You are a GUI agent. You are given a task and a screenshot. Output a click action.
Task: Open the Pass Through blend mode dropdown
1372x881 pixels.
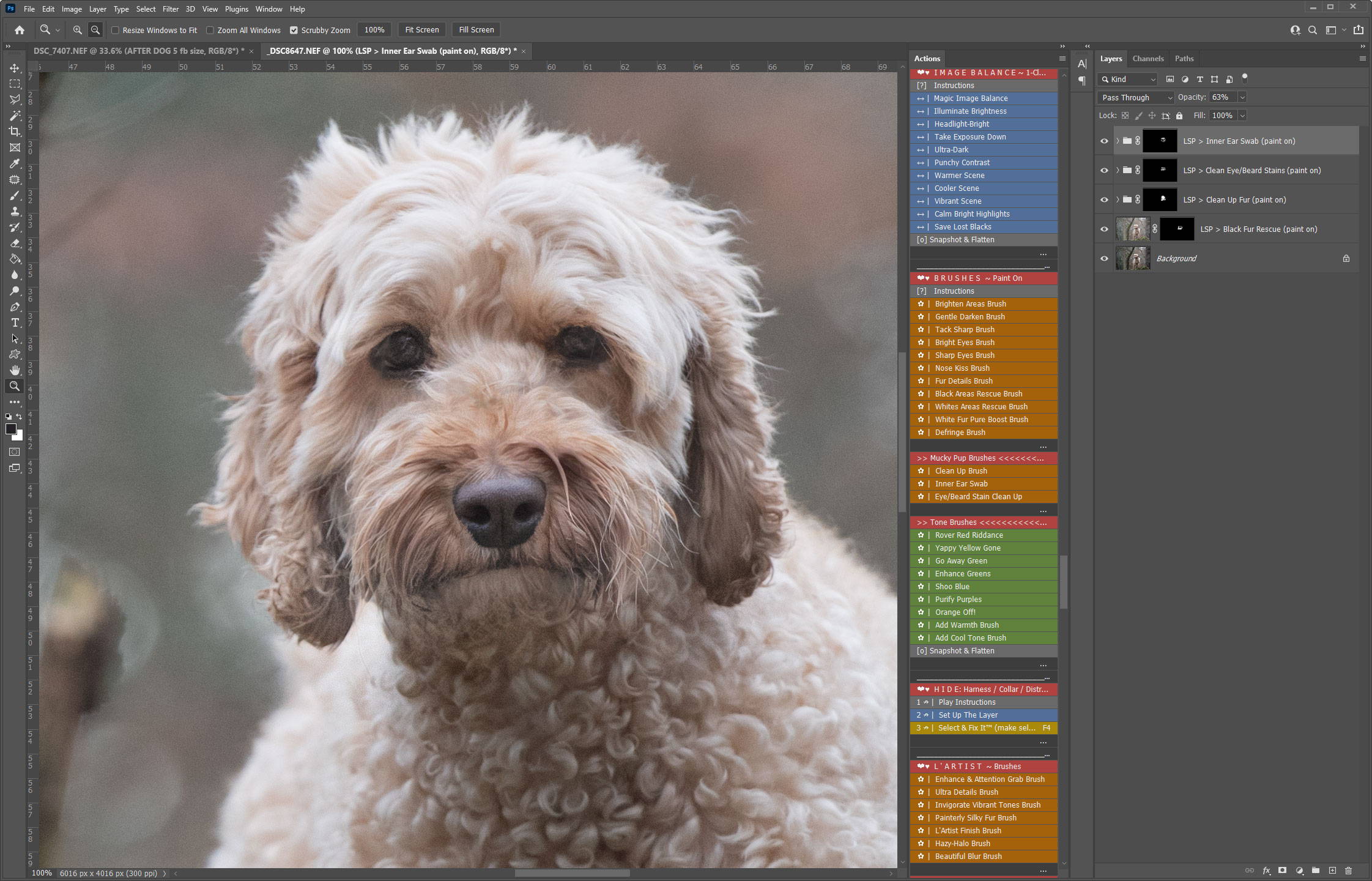(x=1136, y=97)
